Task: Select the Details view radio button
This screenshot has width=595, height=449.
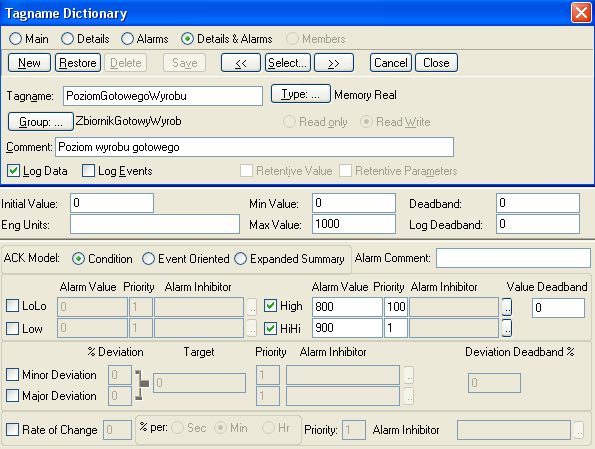Action: coord(67,39)
